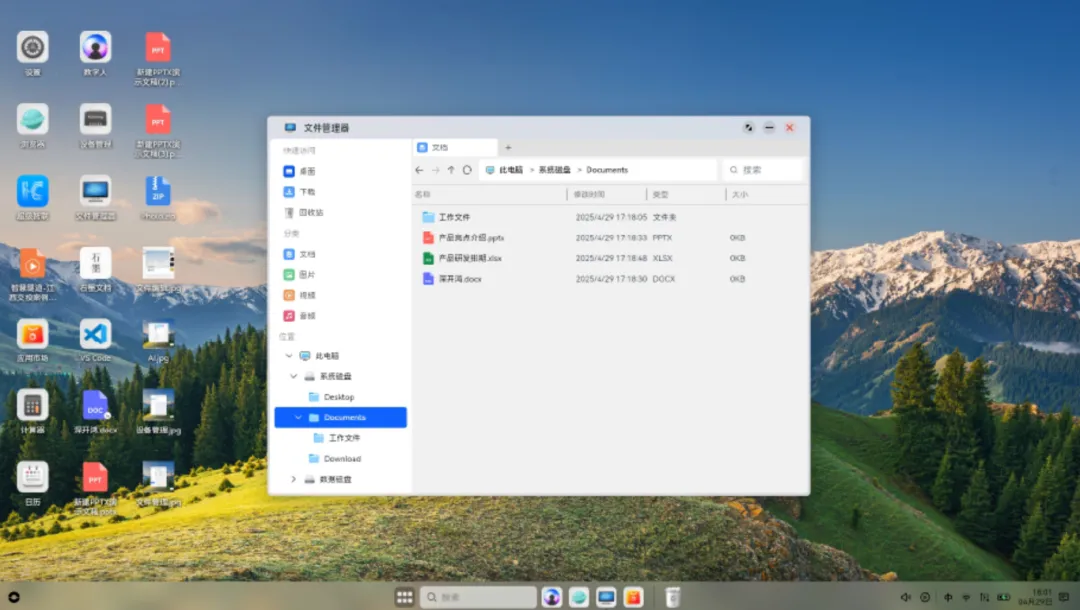This screenshot has width=1080, height=610.
Task: Select the 视频 category in the sidebar
Action: pos(300,295)
